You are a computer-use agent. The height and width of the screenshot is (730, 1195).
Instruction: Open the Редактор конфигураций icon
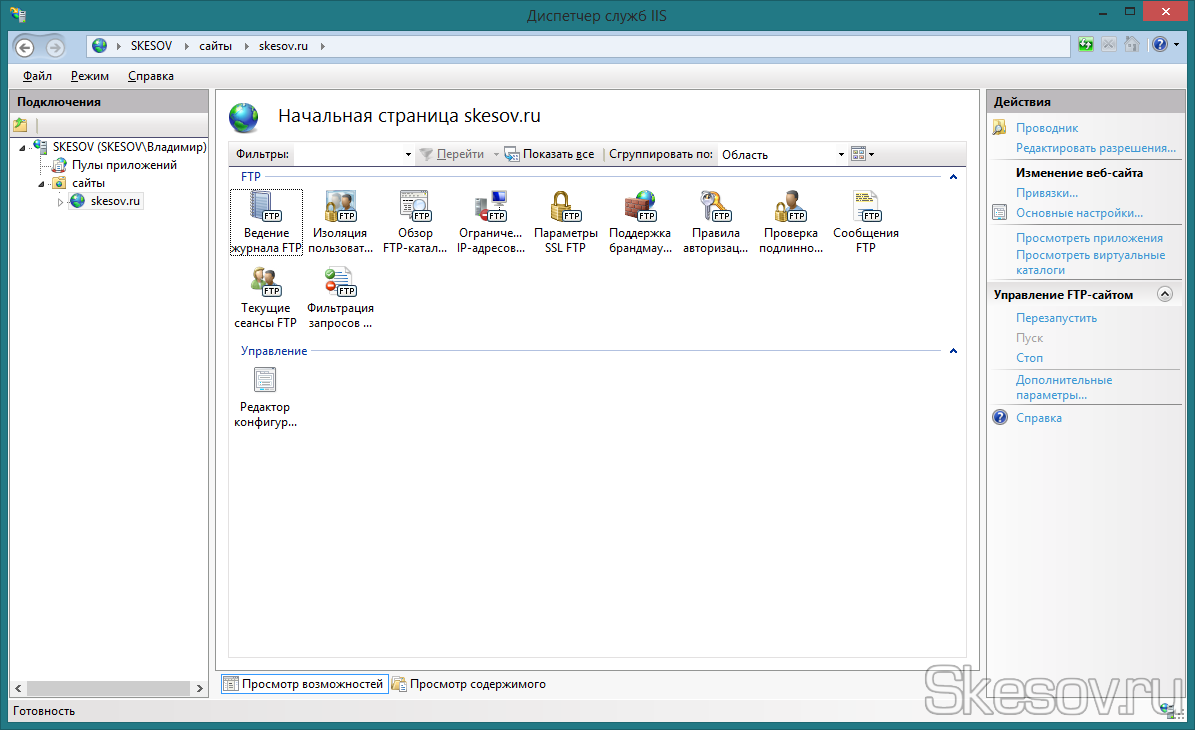pos(265,380)
